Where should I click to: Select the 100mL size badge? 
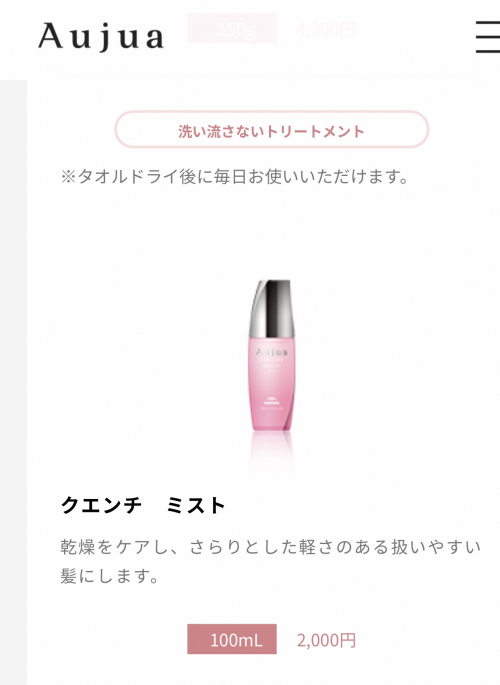[232, 639]
